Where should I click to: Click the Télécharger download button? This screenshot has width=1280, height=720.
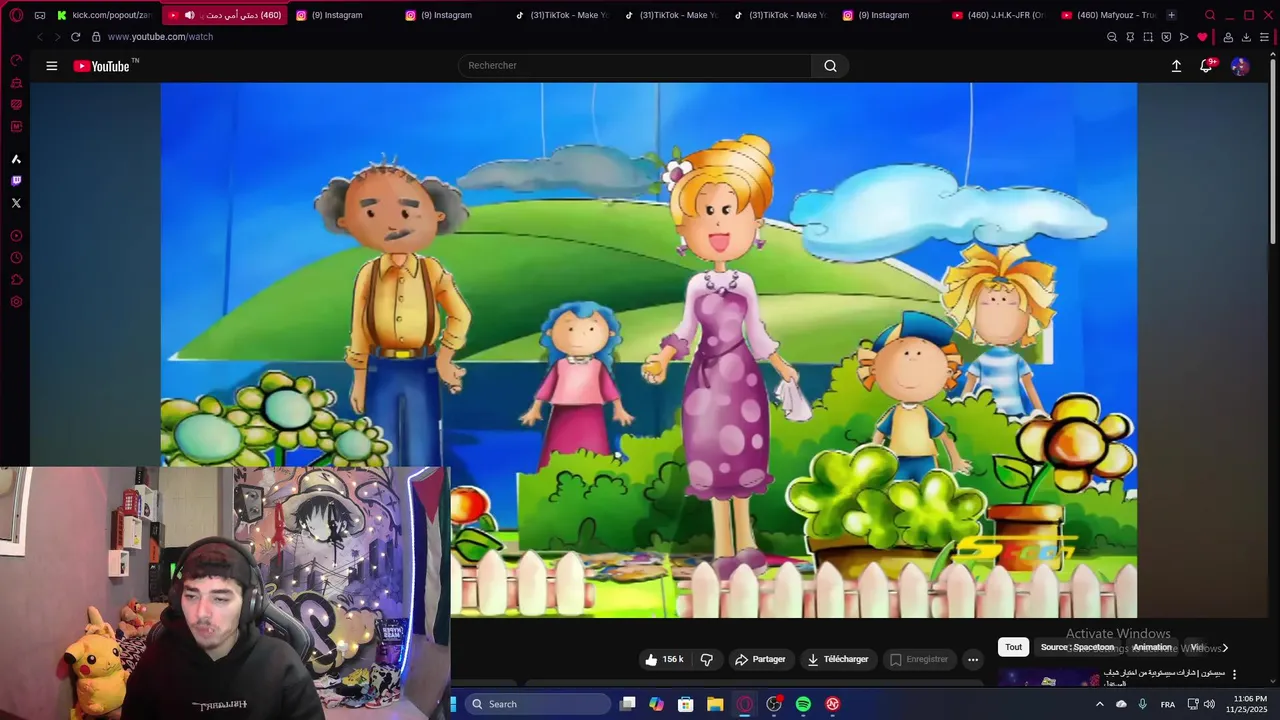838,660
